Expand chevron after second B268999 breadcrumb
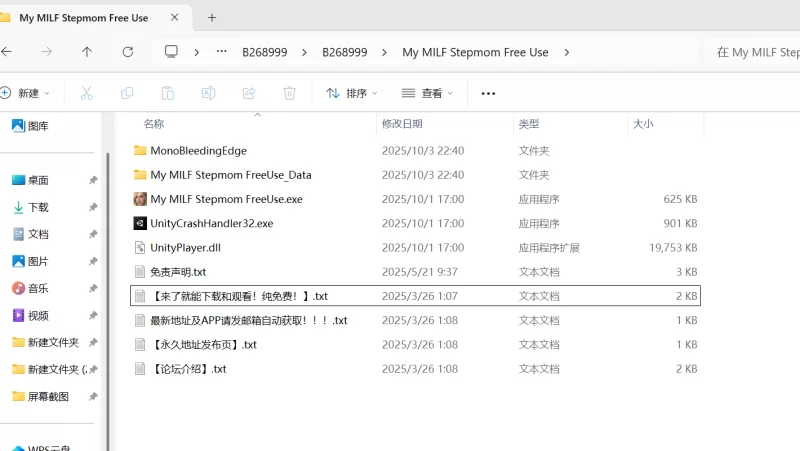800x451 pixels. 384,52
